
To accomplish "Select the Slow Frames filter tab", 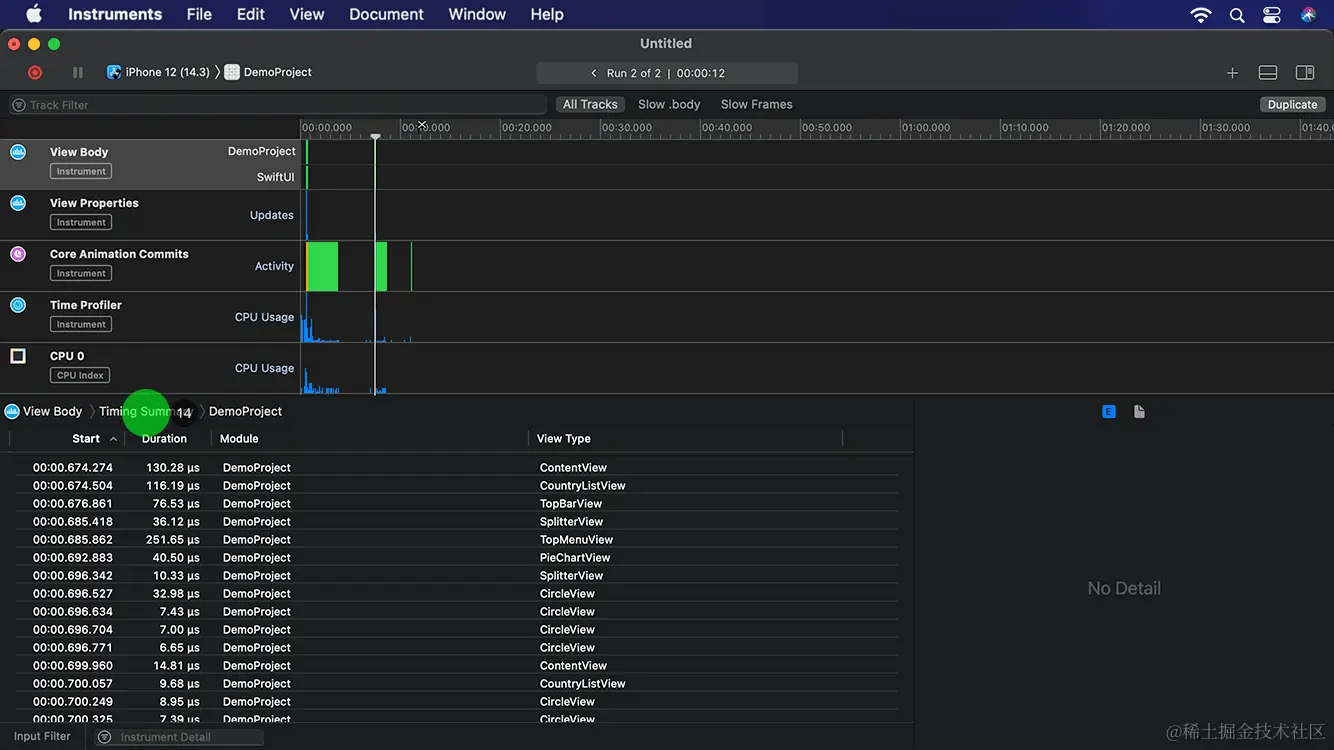I will pos(756,104).
